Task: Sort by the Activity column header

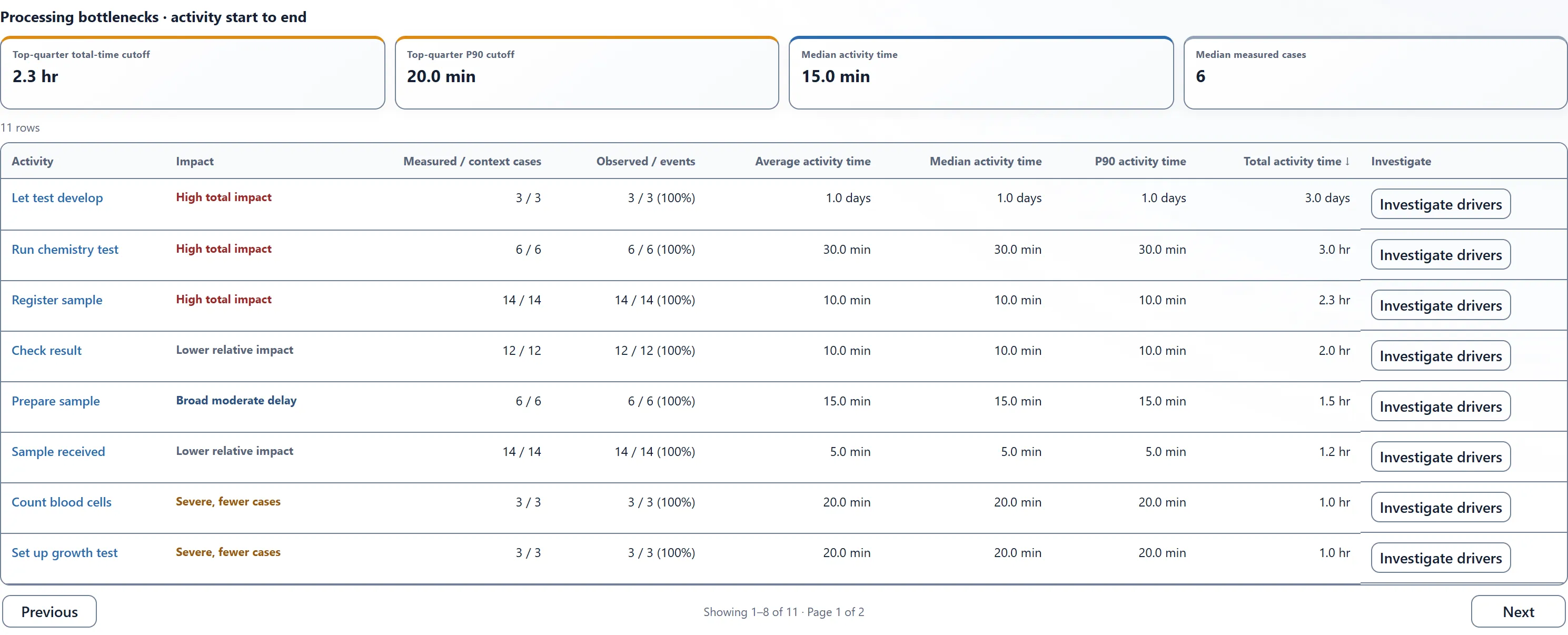Action: [32, 161]
